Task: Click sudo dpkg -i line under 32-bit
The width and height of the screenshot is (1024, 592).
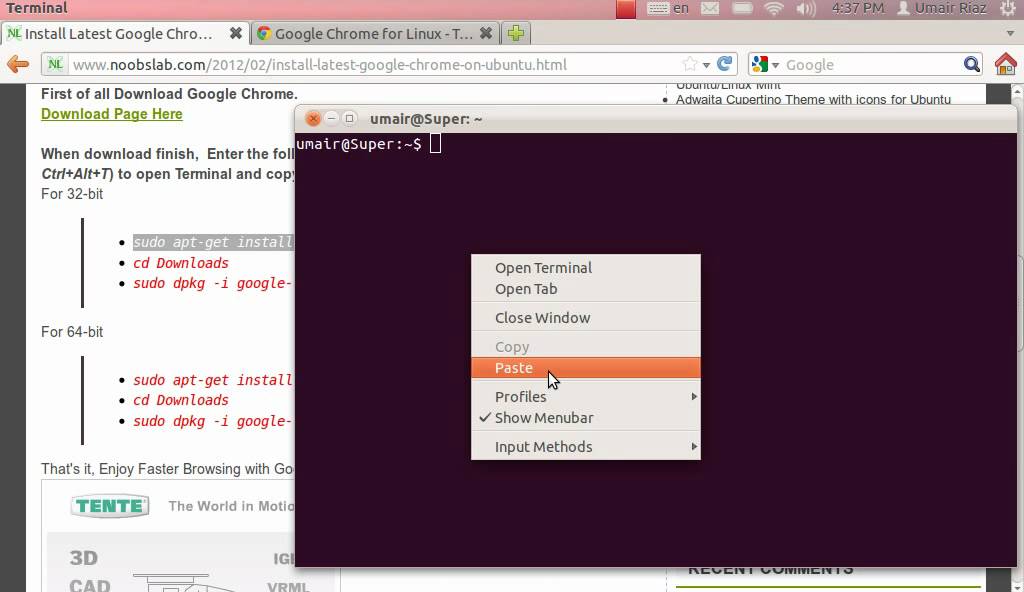Action: [x=213, y=283]
